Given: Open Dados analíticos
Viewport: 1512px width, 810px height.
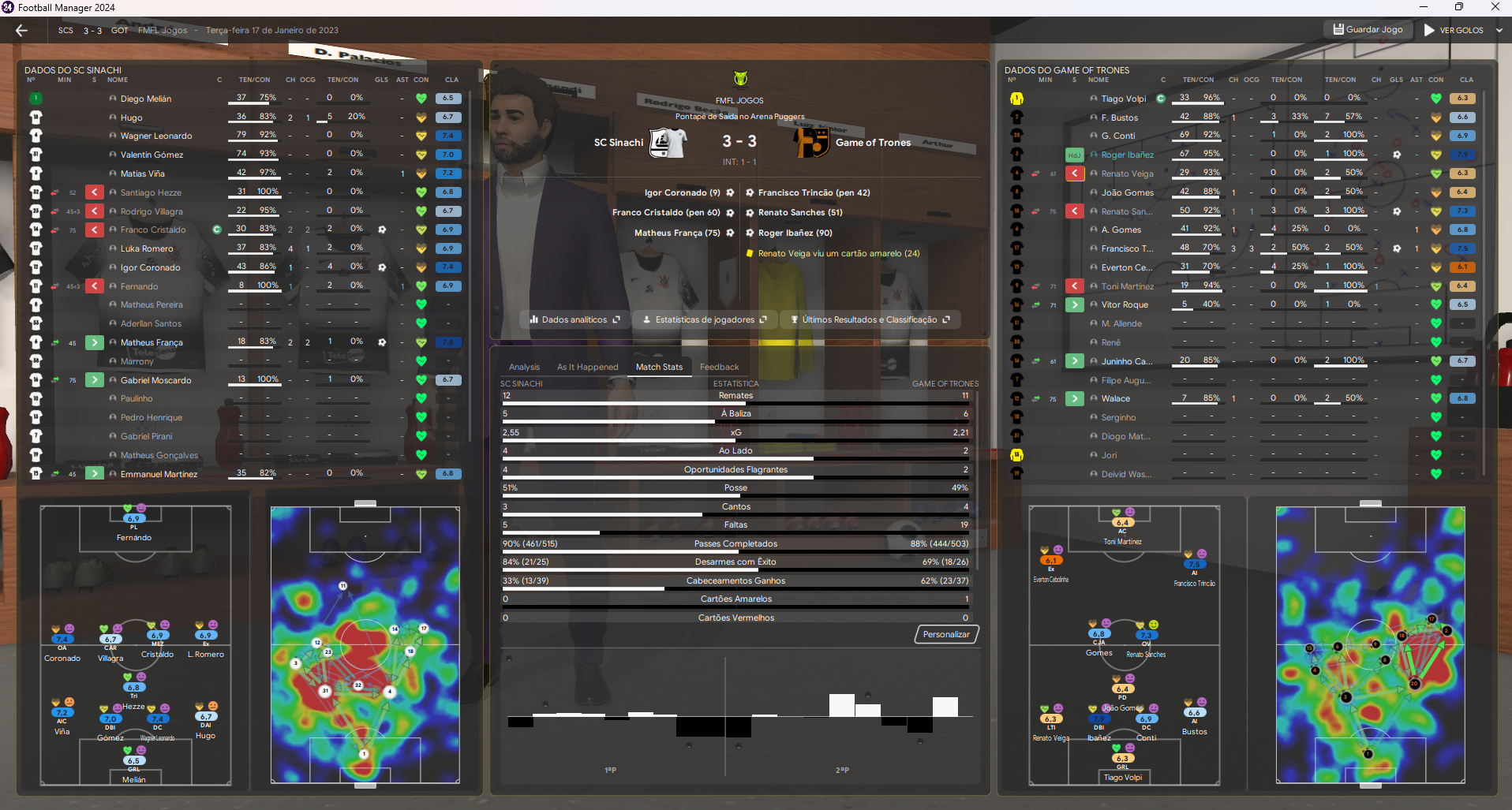Looking at the screenshot, I should pyautogui.click(x=574, y=320).
